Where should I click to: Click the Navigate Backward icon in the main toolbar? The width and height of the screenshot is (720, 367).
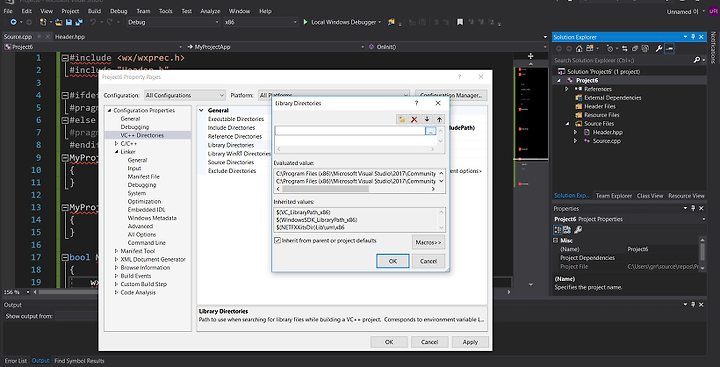[x=13, y=22]
